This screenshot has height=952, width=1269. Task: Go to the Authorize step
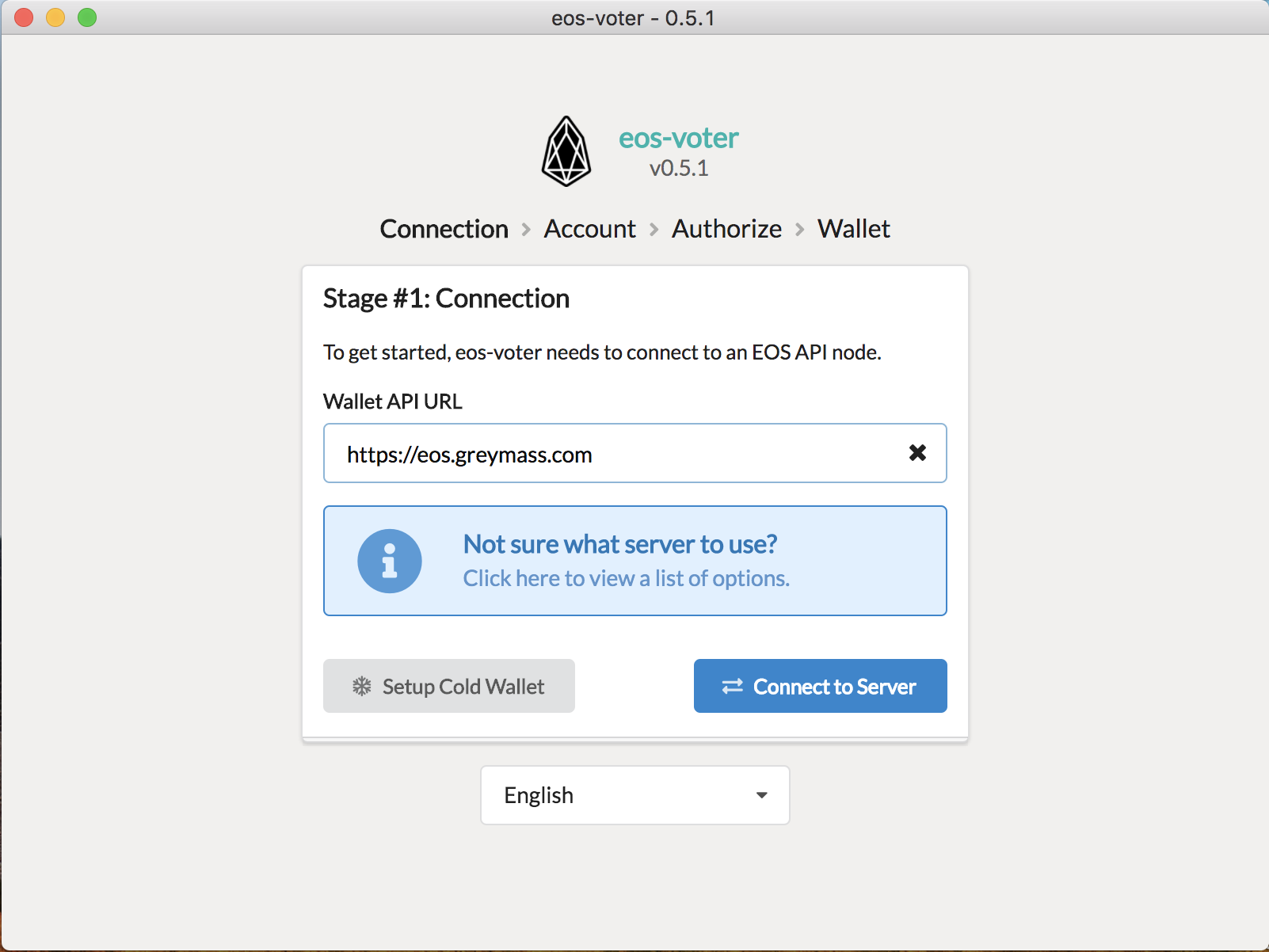coord(727,229)
